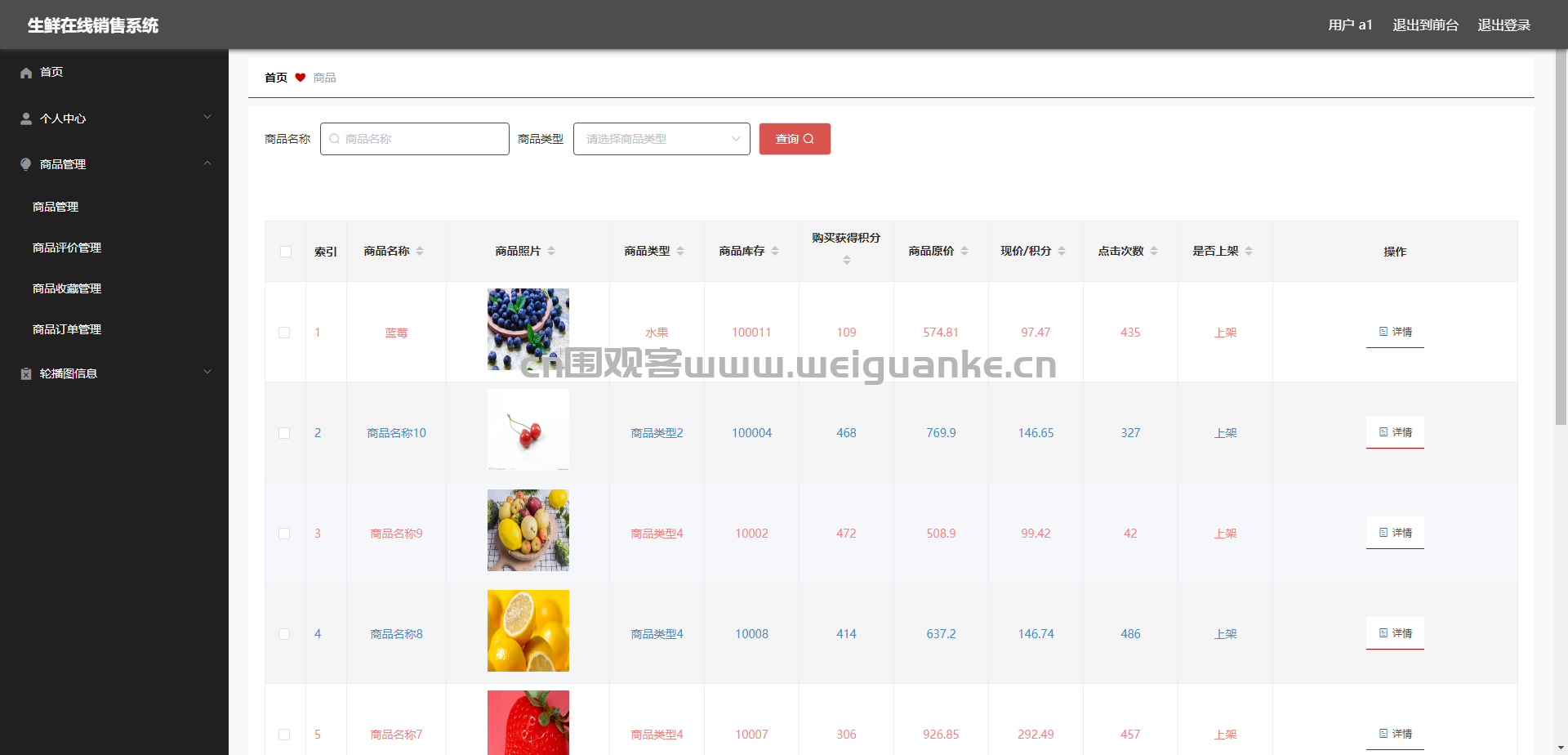Click the user icon beside 个人中心
Screen dimensions: 1568x755
[26, 118]
